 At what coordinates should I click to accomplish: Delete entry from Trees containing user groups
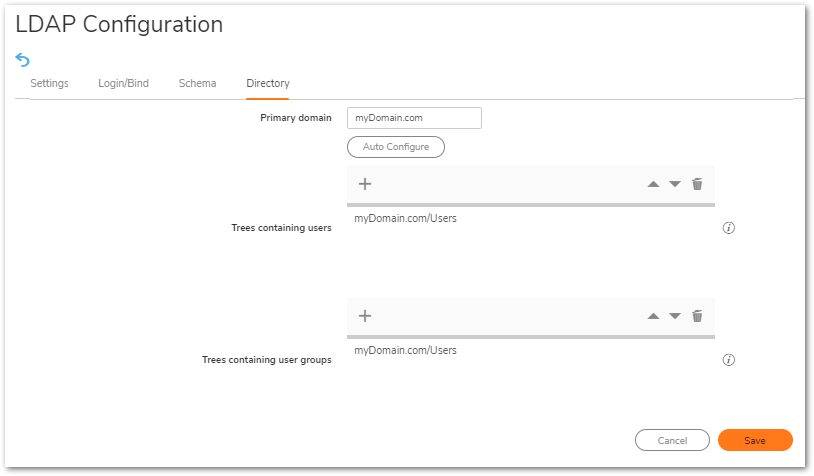697,316
